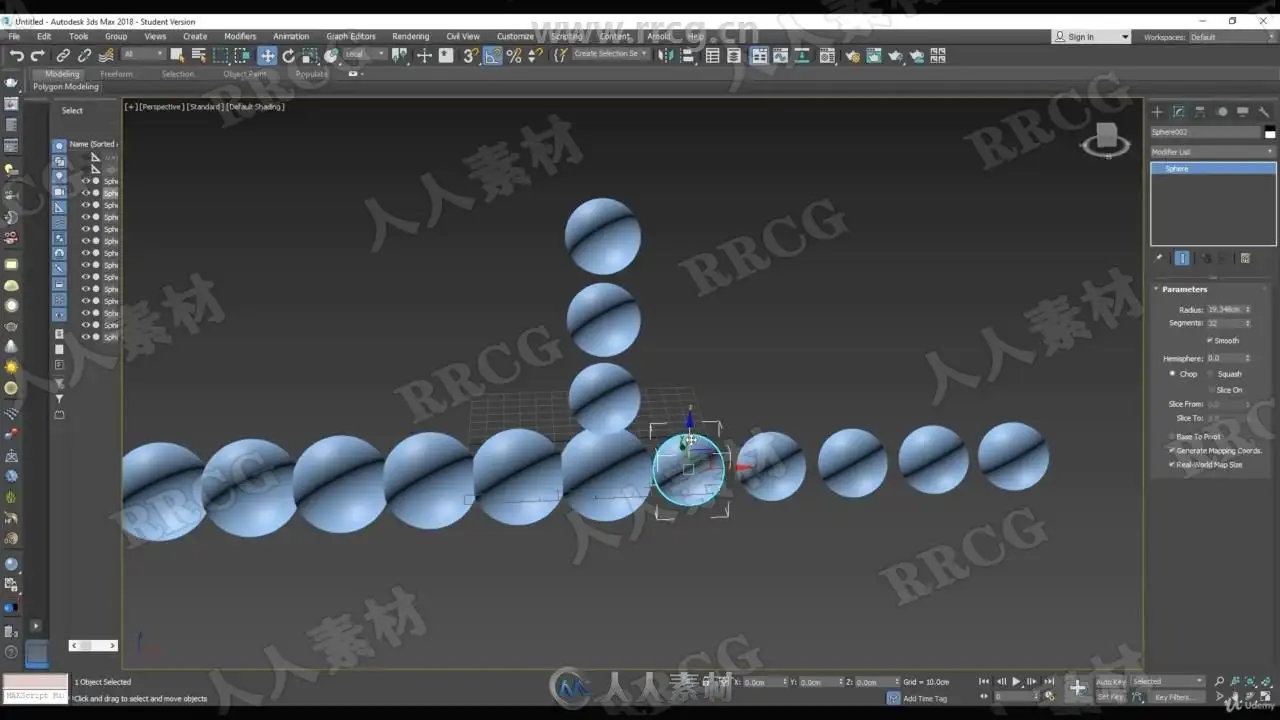Select the Squash radio button
This screenshot has height=720, width=1280.
(x=1210, y=374)
